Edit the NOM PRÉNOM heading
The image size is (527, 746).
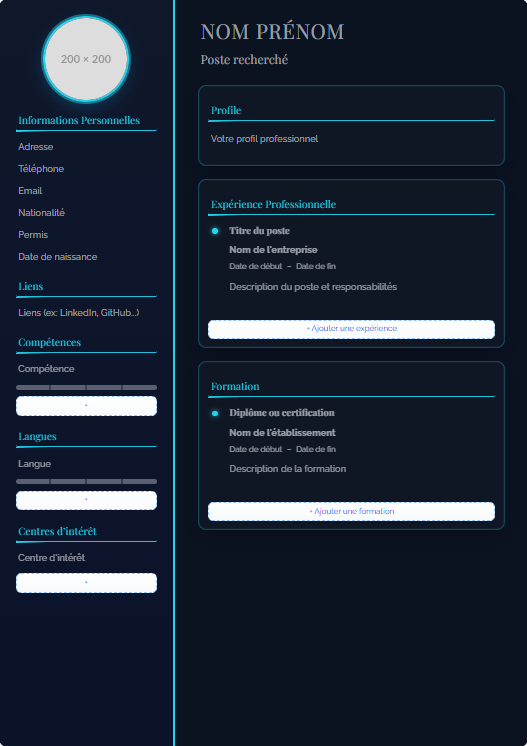tap(272, 32)
